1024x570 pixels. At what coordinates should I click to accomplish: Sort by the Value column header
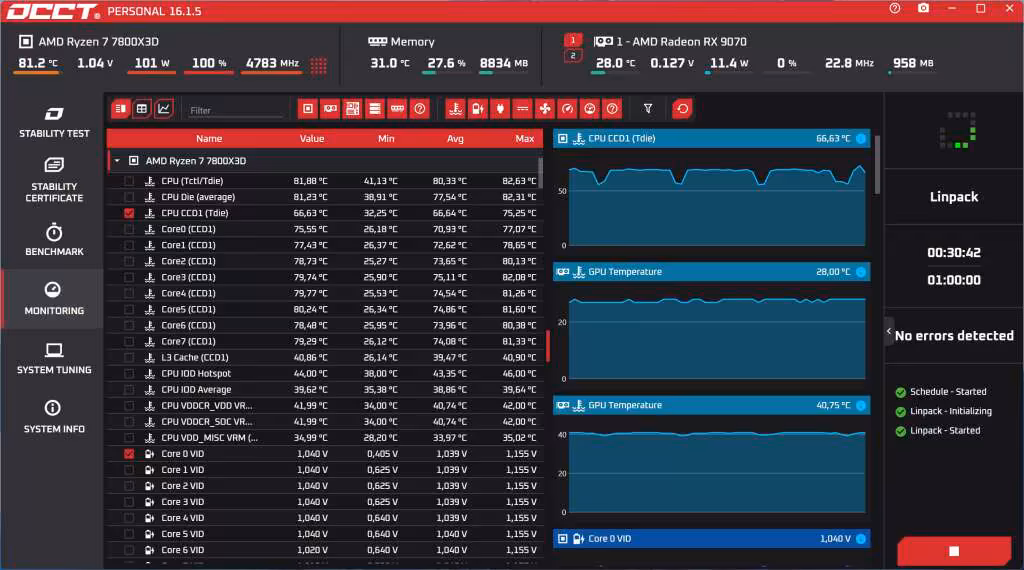click(312, 138)
